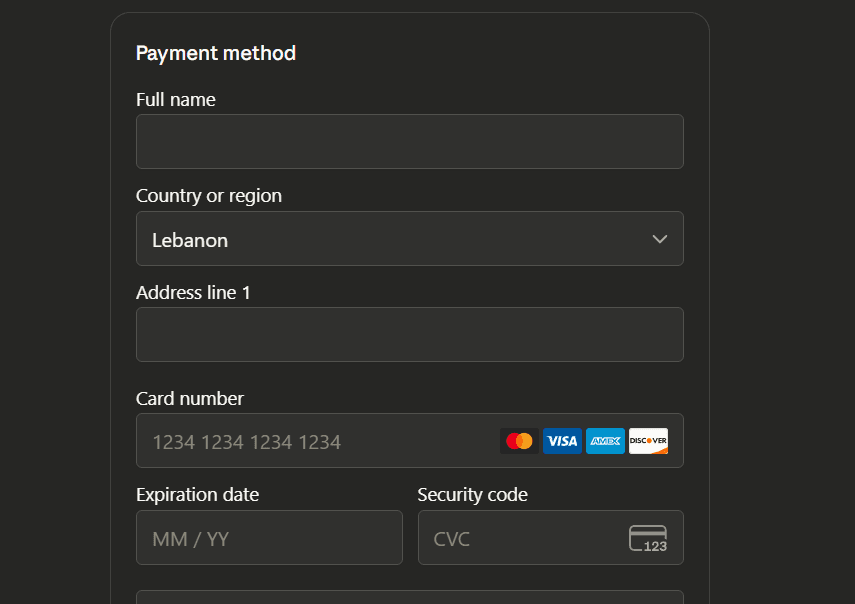855x604 pixels.
Task: Click the partially visible field below Security code
Action: coord(410,598)
